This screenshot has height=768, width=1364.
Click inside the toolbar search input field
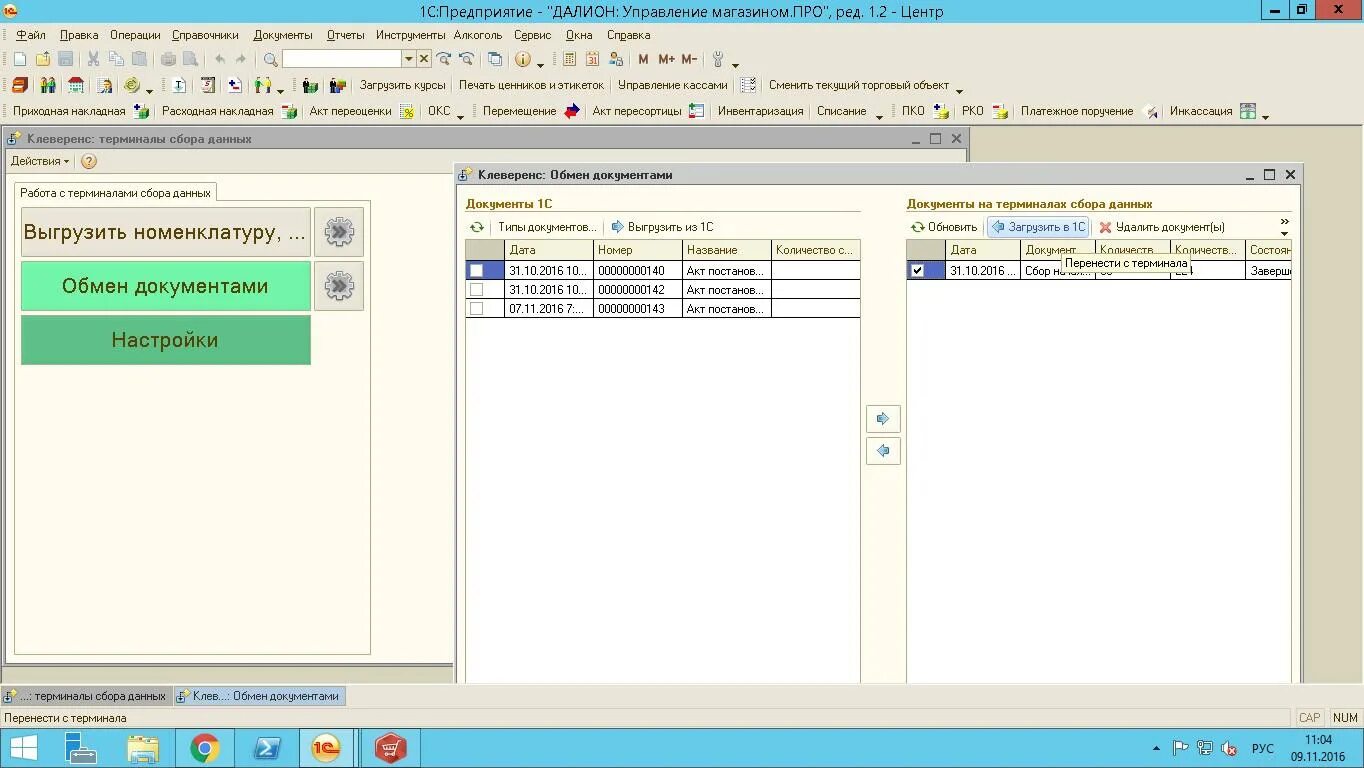(342, 59)
